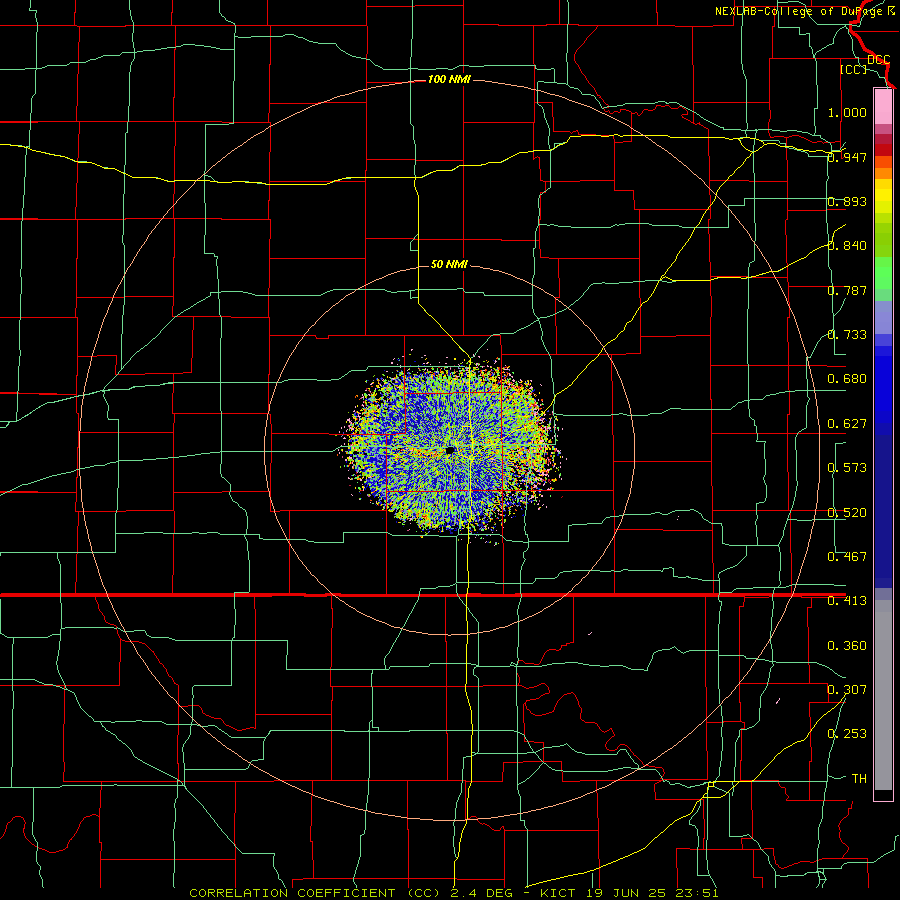Click the black radar site dot at center
The image size is (900, 900).
(x=450, y=451)
